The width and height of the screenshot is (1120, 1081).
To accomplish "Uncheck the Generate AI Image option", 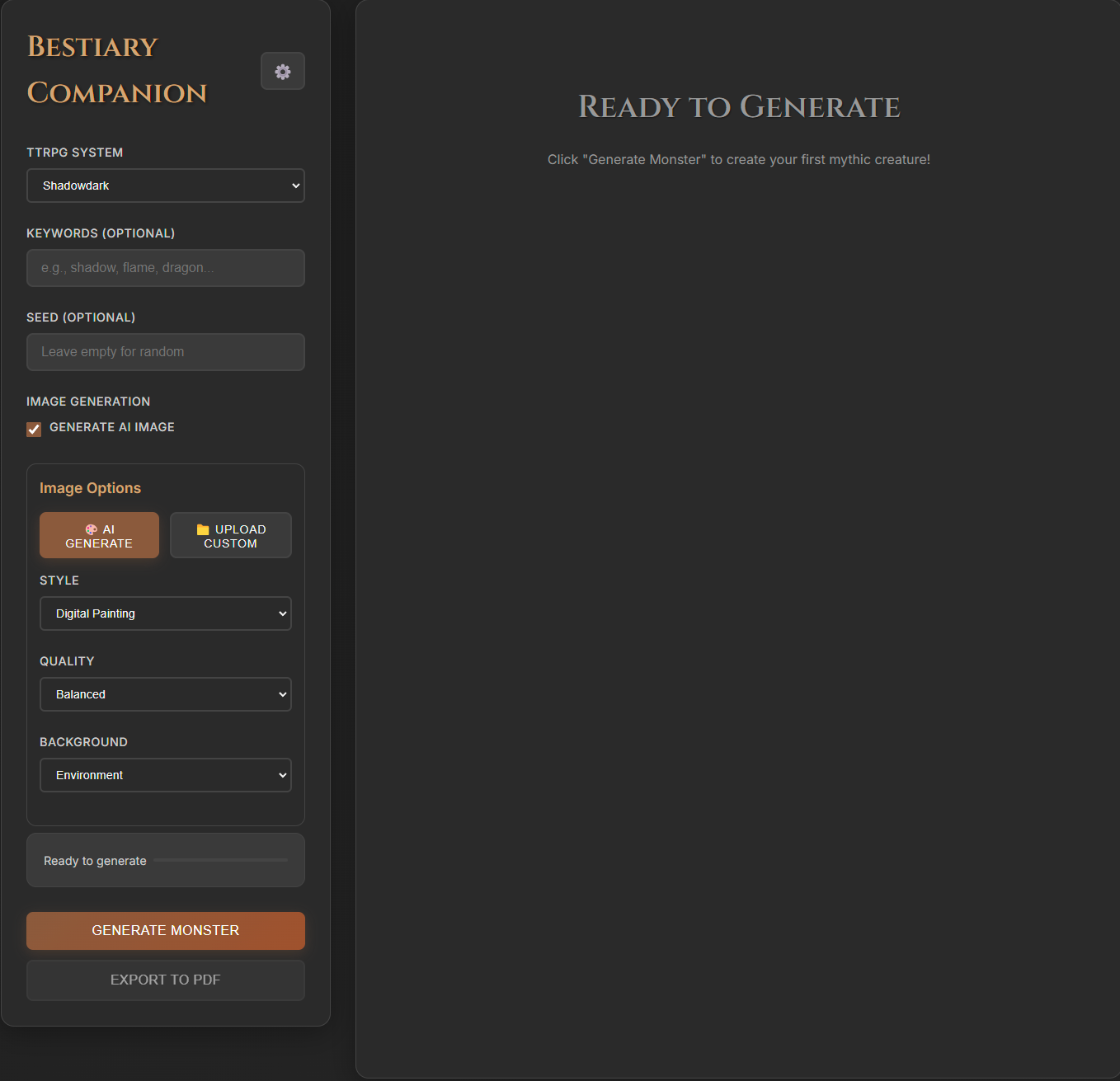I will [33, 429].
